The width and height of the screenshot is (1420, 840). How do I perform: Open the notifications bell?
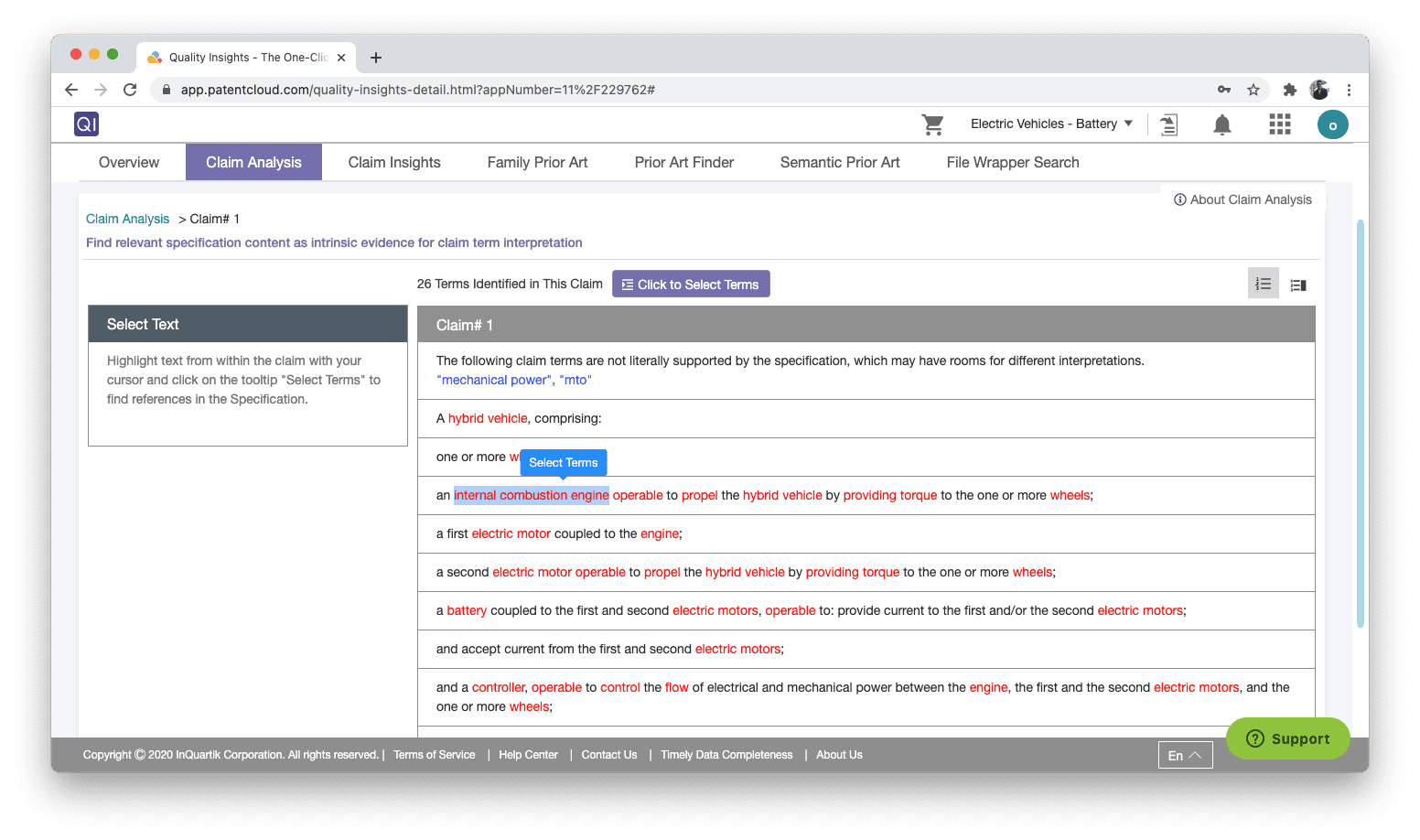[1221, 124]
